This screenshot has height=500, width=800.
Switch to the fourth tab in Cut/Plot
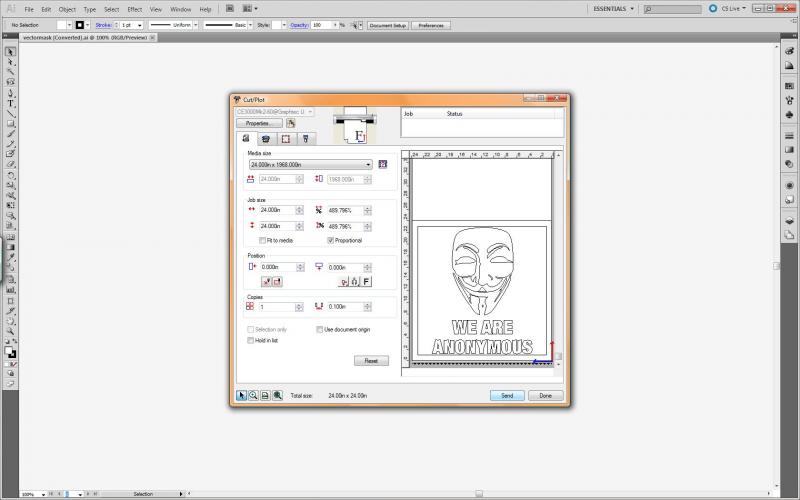click(x=306, y=139)
